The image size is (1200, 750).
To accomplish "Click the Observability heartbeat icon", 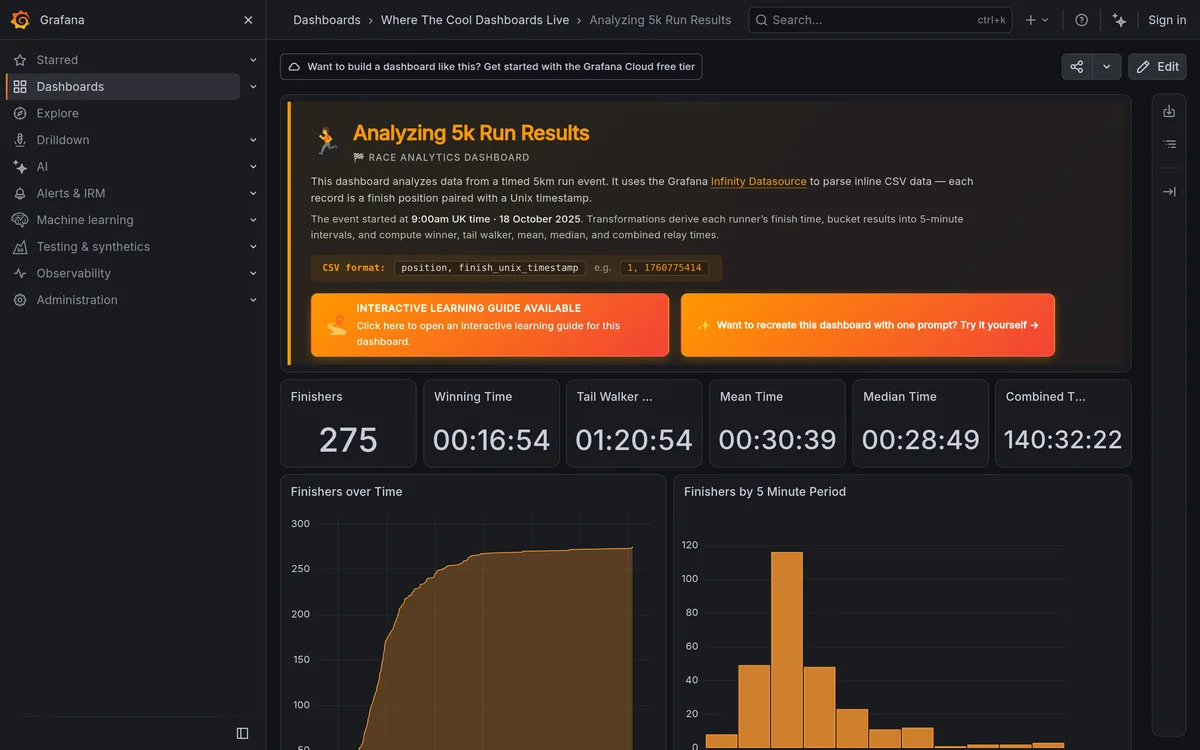I will point(20,273).
